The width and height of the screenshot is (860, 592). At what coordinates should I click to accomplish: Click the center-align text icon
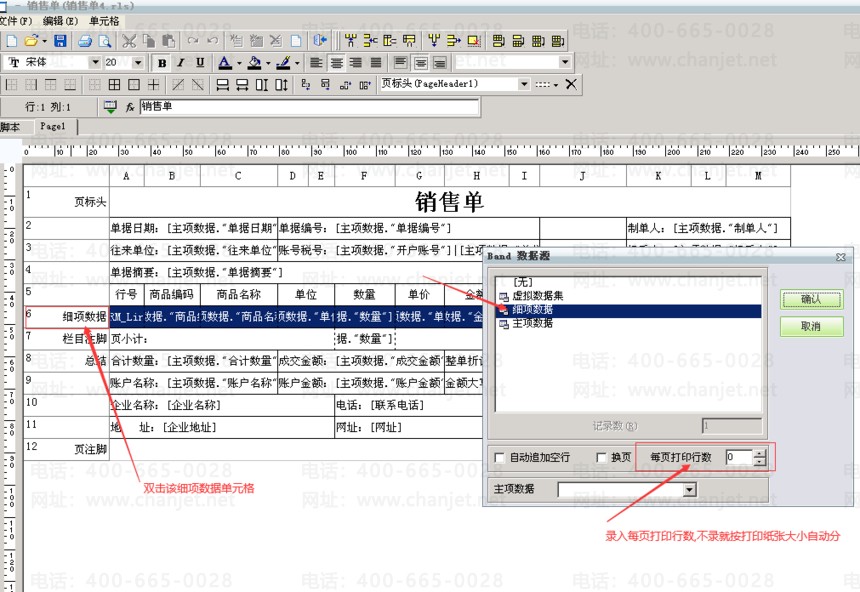coord(337,63)
